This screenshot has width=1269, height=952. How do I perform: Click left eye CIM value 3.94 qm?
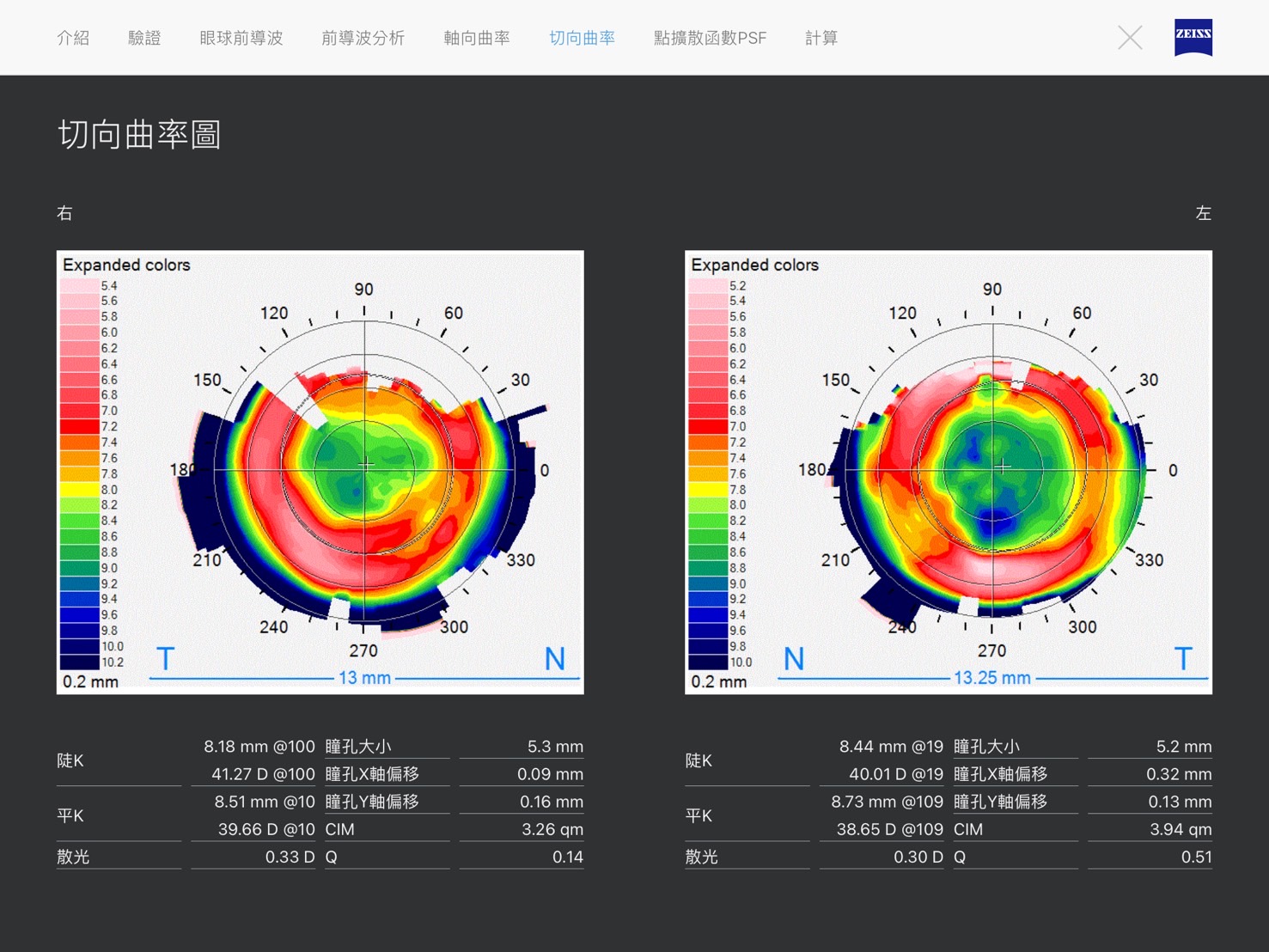click(x=1181, y=829)
